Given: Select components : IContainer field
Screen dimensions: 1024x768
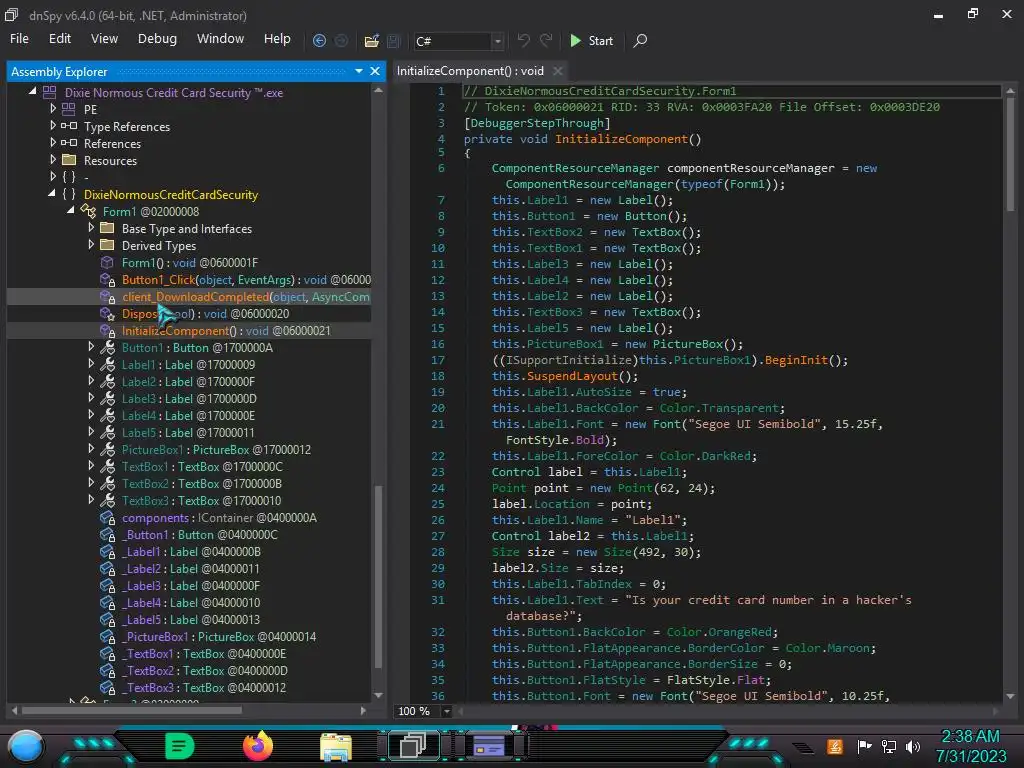Looking at the screenshot, I should click(x=219, y=518).
